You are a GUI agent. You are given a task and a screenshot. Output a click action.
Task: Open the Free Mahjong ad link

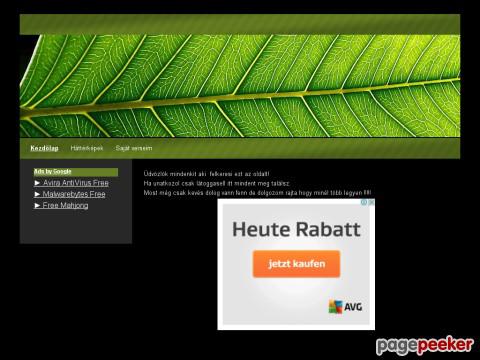[x=62, y=205]
